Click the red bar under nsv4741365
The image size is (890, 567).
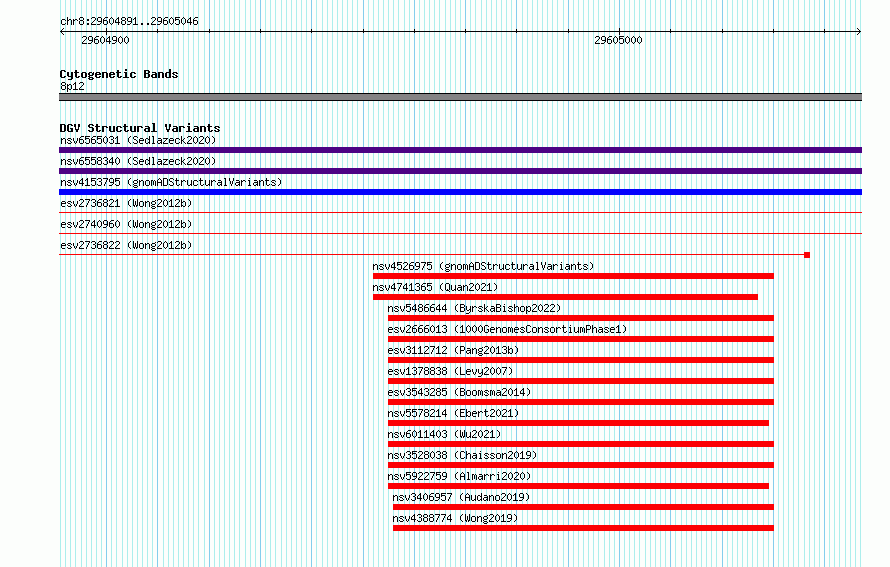tap(565, 297)
